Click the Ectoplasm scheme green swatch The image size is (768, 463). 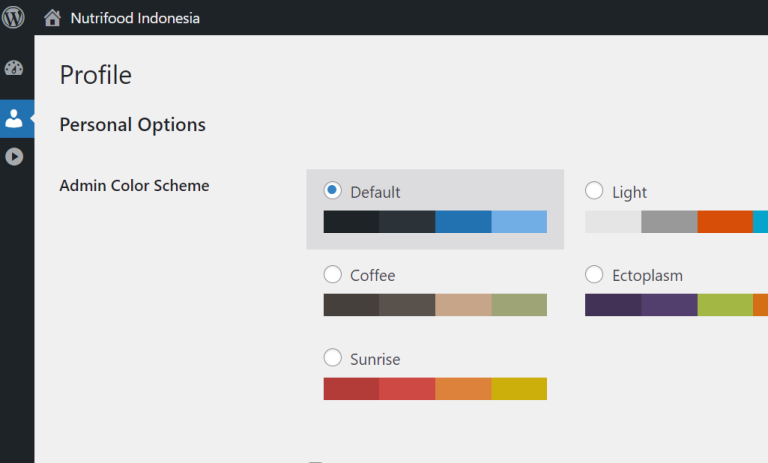coord(725,305)
